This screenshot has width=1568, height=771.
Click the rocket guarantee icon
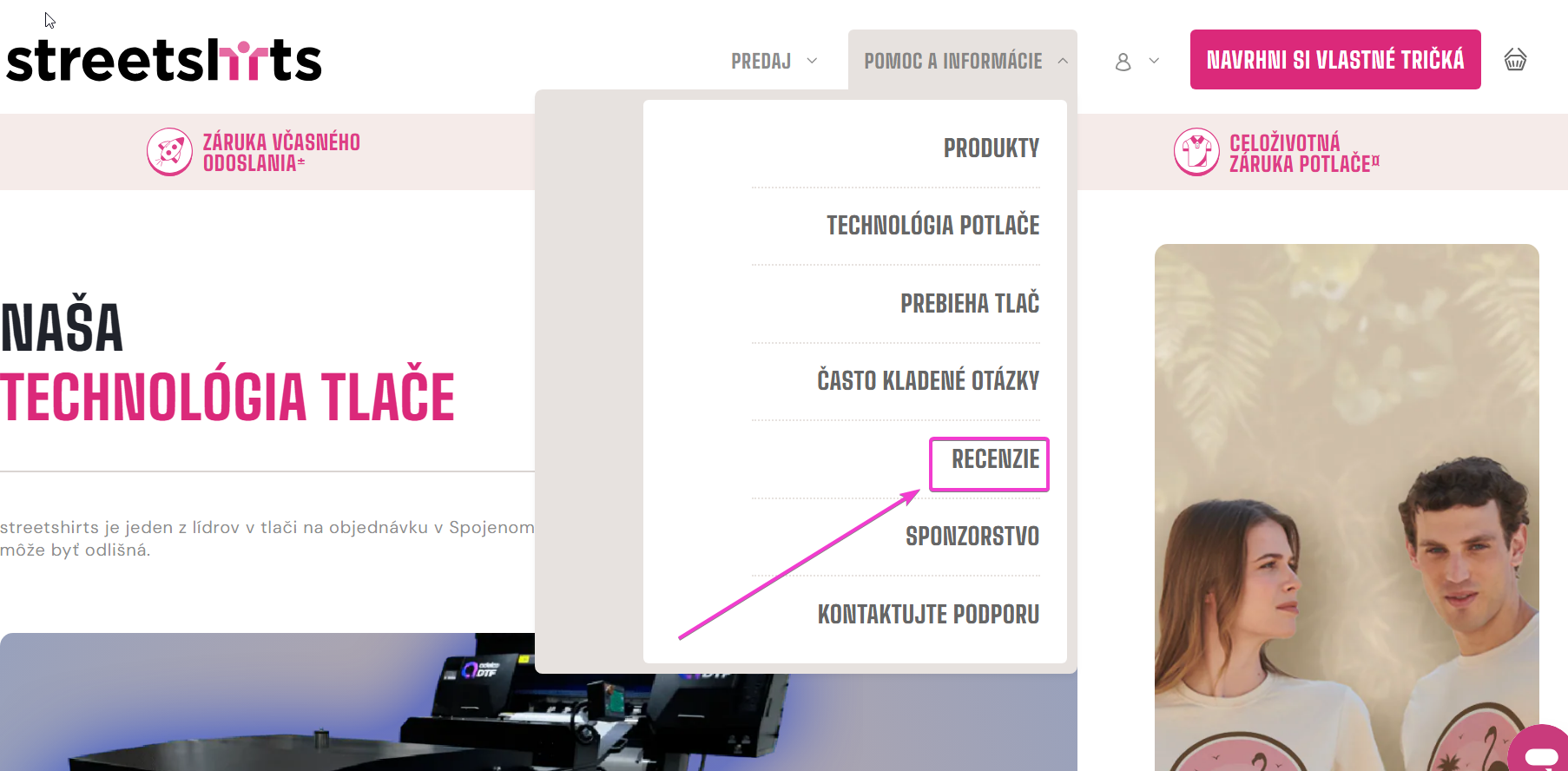169,152
